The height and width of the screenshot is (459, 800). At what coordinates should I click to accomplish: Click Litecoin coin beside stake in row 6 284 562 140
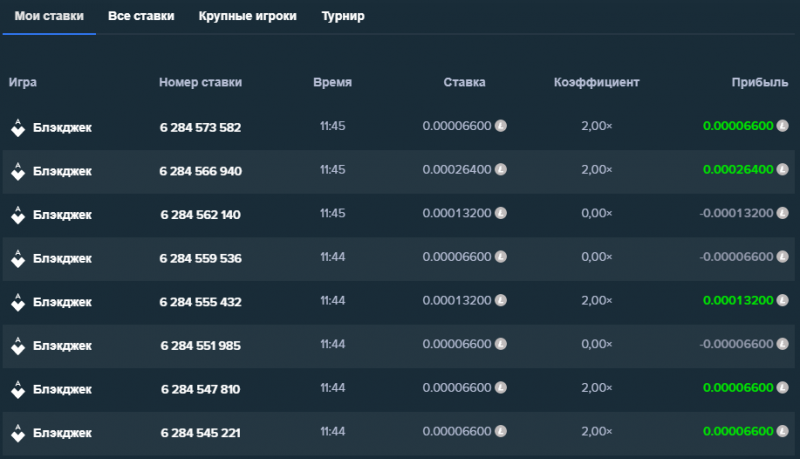[x=501, y=213]
